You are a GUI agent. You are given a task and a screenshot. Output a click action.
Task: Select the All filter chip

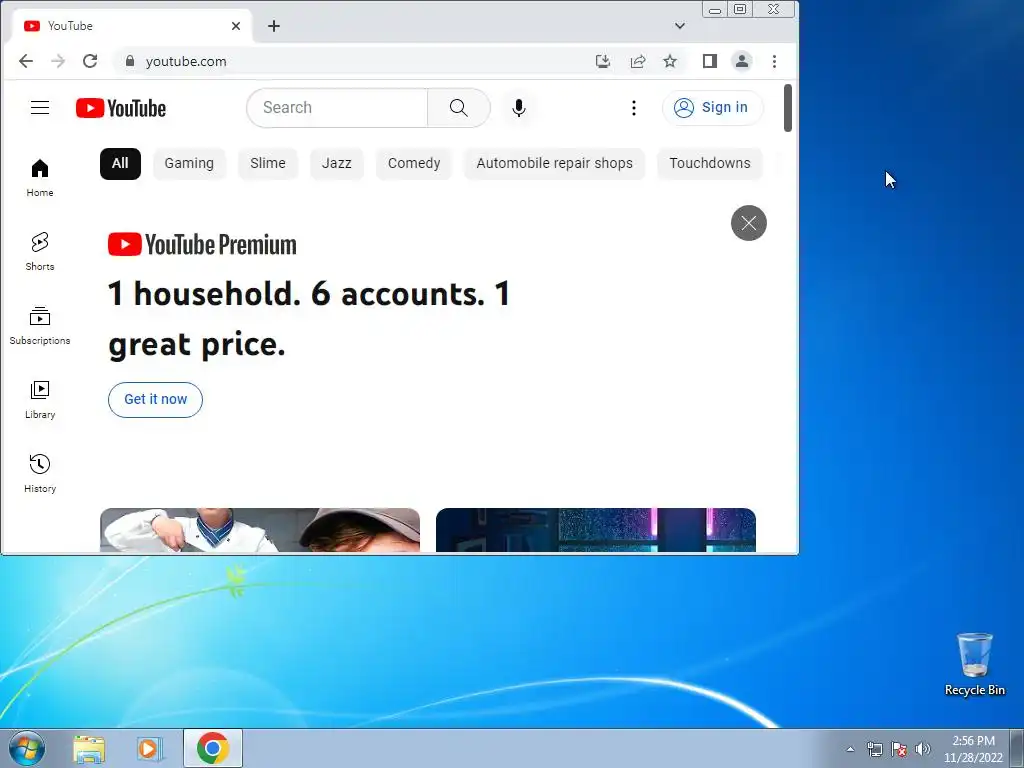point(120,163)
